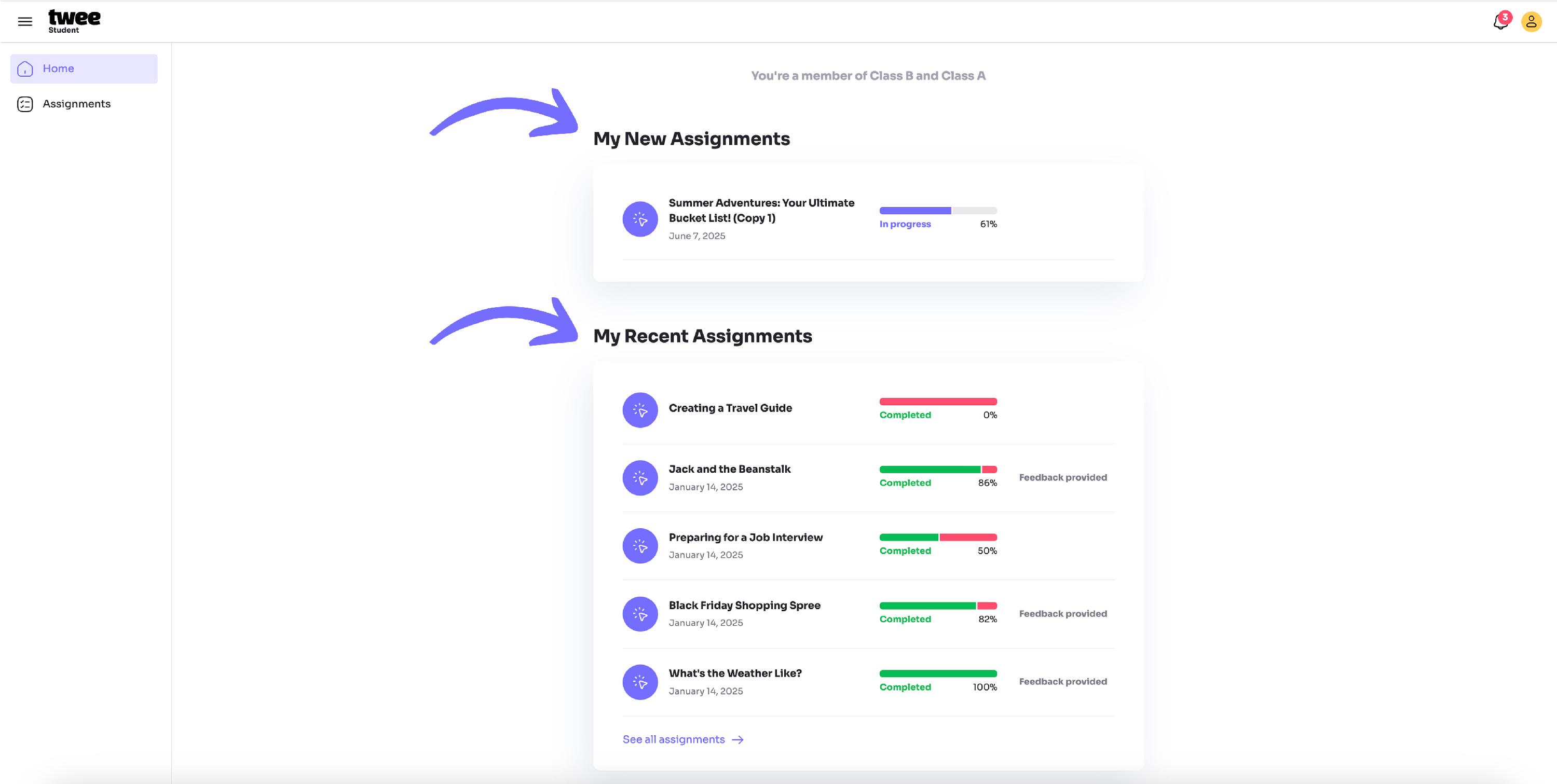
Task: Open the Jack and the Beanstalk assignment
Action: point(730,469)
